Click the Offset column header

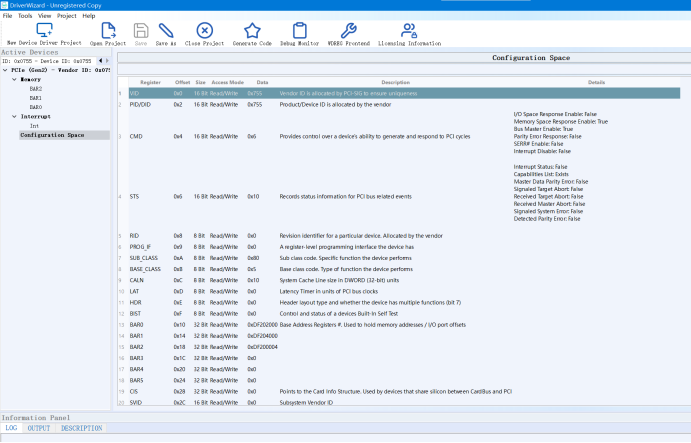point(182,82)
